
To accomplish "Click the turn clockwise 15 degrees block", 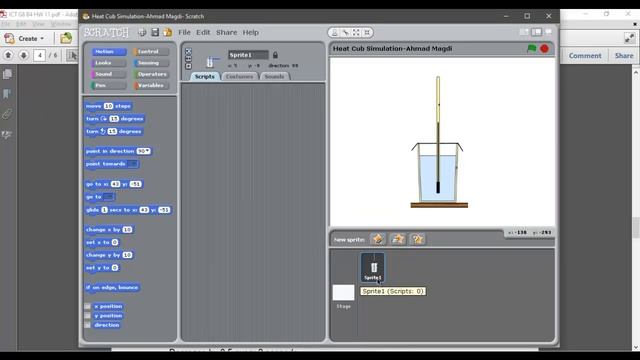I will point(115,118).
